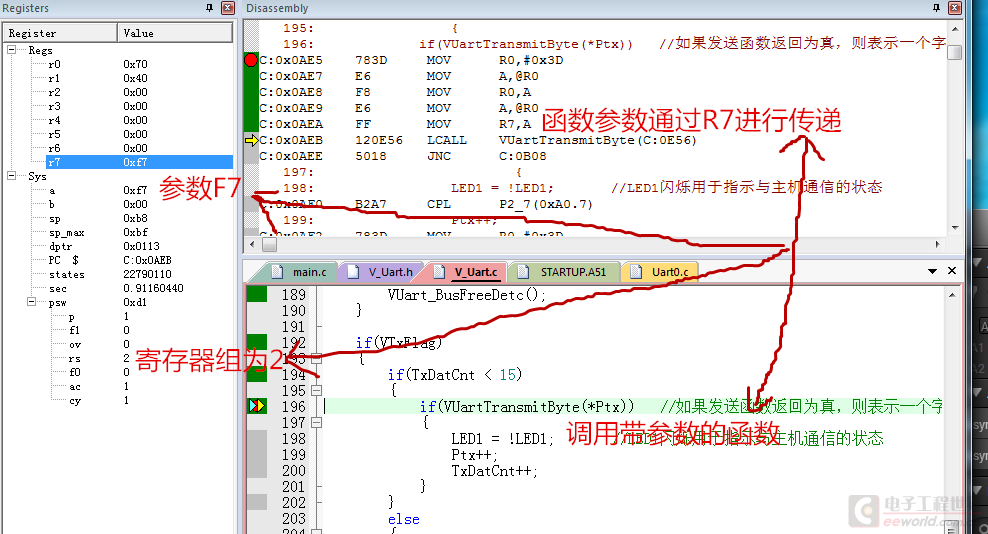Click the states value 22790110

[147, 274]
